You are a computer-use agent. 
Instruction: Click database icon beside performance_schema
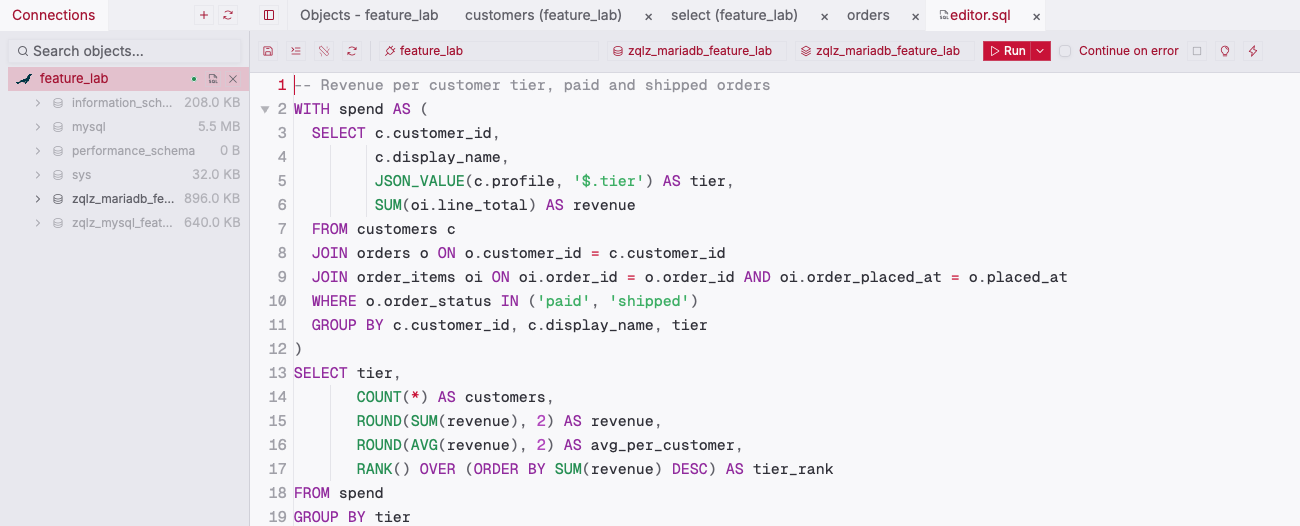57,151
